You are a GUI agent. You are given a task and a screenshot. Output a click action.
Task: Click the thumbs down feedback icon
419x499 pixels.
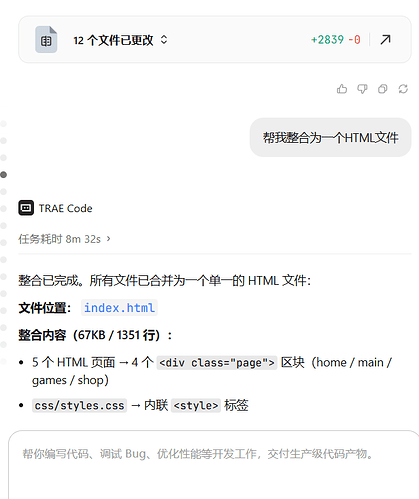click(362, 89)
